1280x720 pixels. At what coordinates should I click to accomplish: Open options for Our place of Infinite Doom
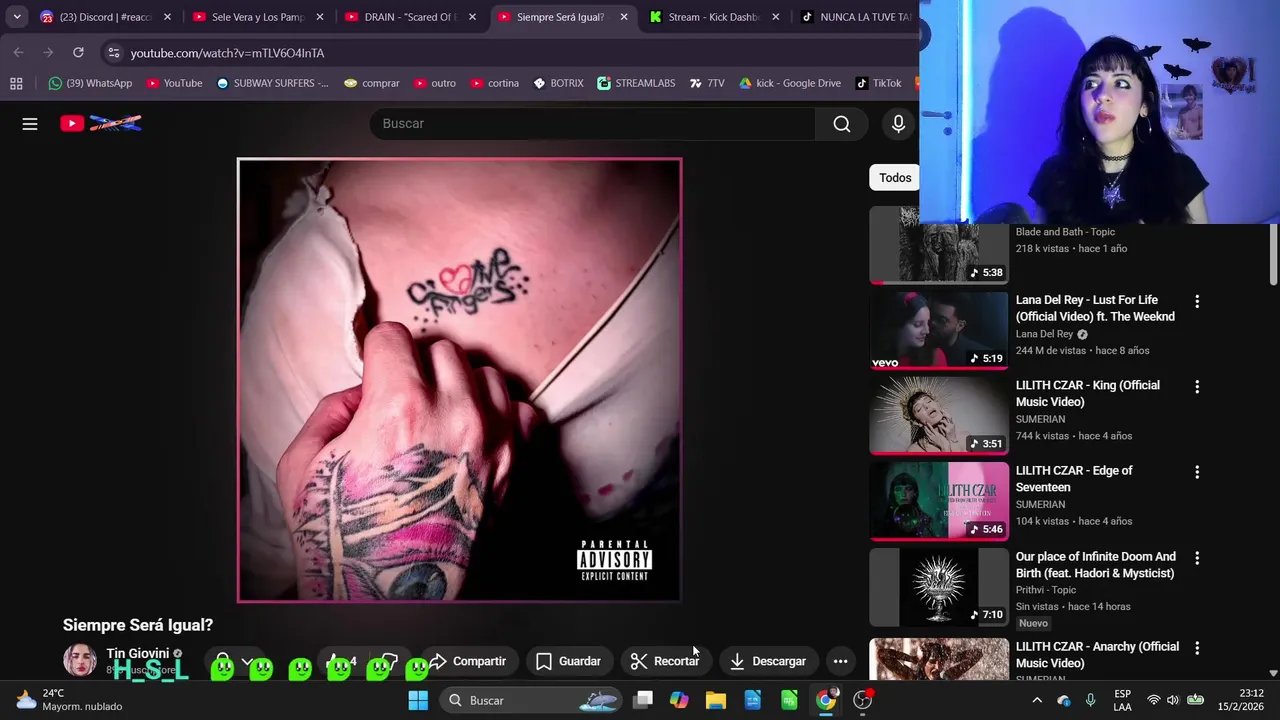(1197, 558)
